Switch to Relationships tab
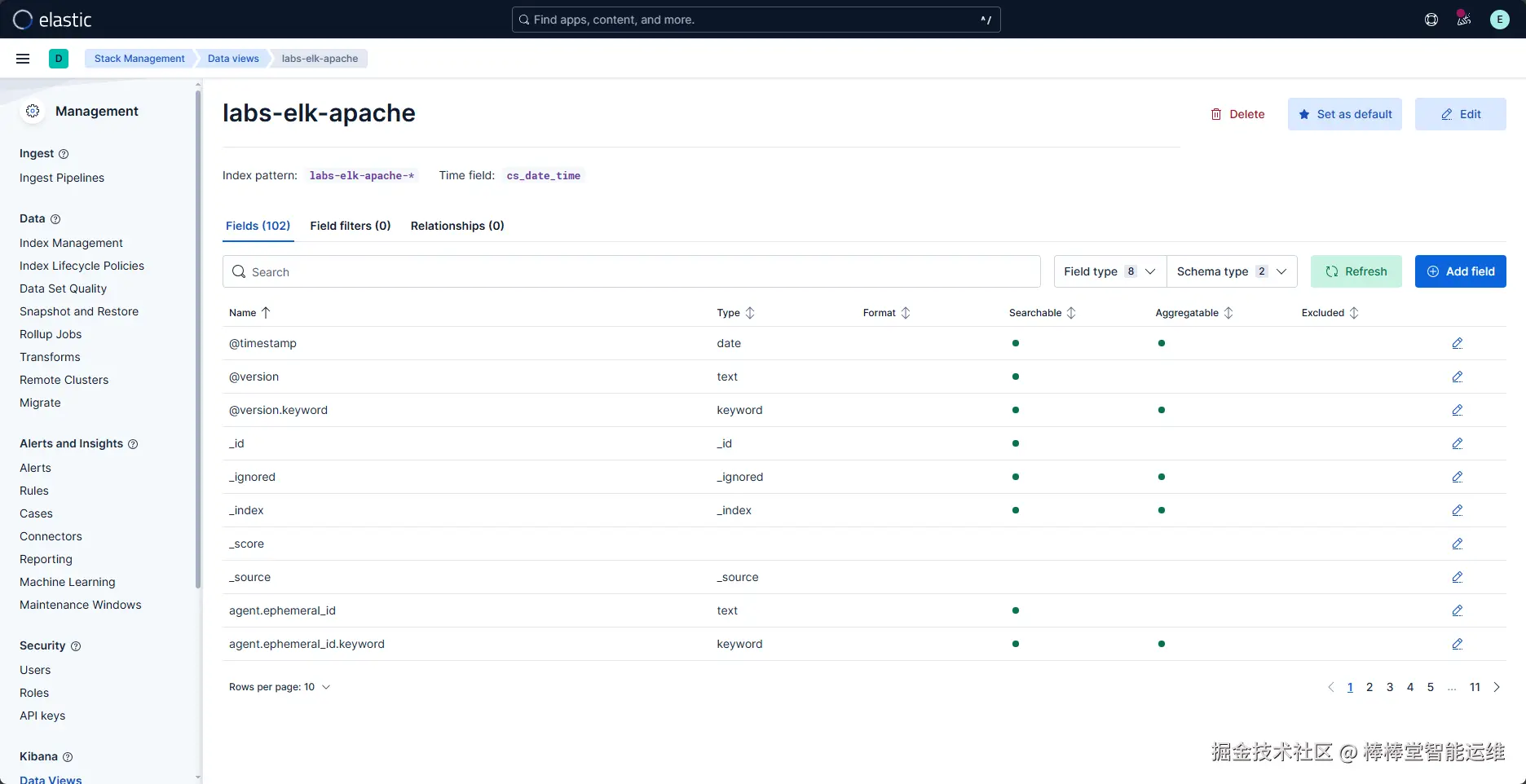 pyautogui.click(x=457, y=226)
